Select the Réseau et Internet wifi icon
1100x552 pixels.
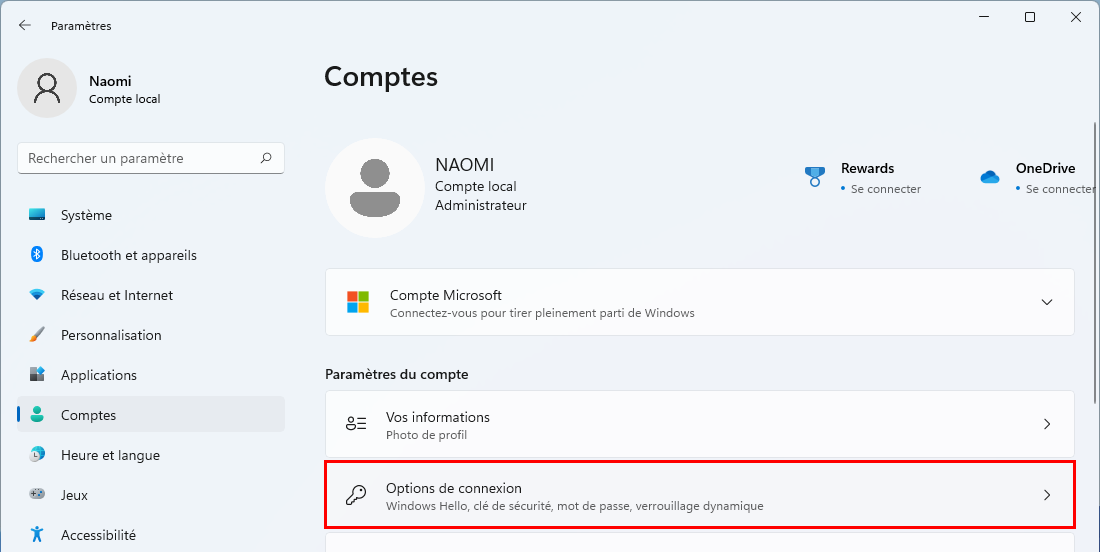tap(37, 295)
